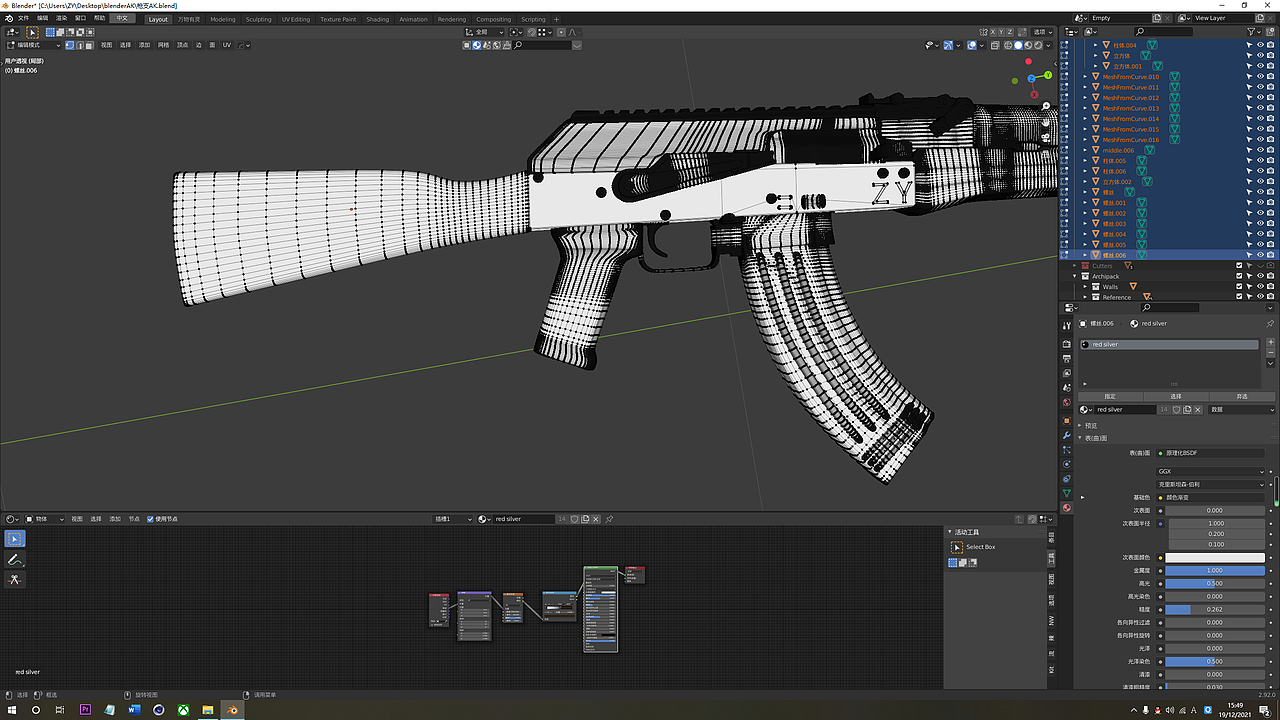1280x720 pixels.
Task: Open the GGX distribution dropdown
Action: point(1210,471)
